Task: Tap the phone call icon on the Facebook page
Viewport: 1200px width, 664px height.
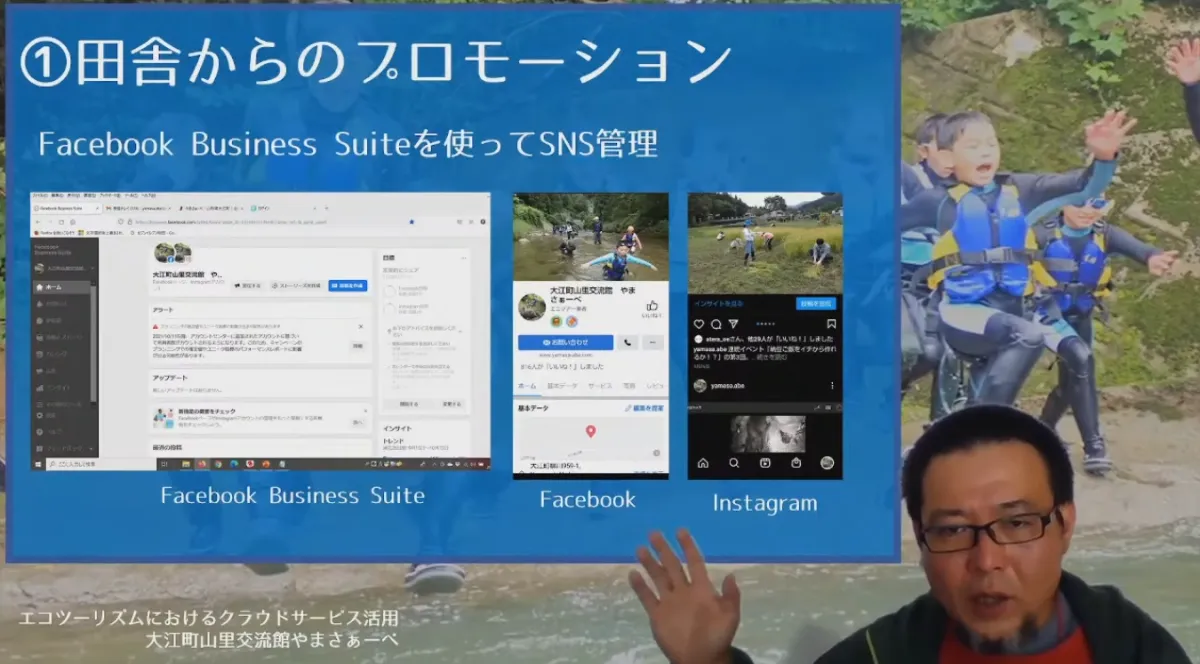Action: tap(628, 342)
